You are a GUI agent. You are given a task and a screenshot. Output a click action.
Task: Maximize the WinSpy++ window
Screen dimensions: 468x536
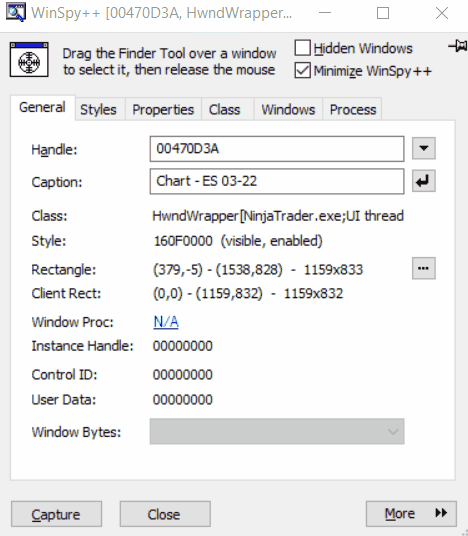(383, 13)
